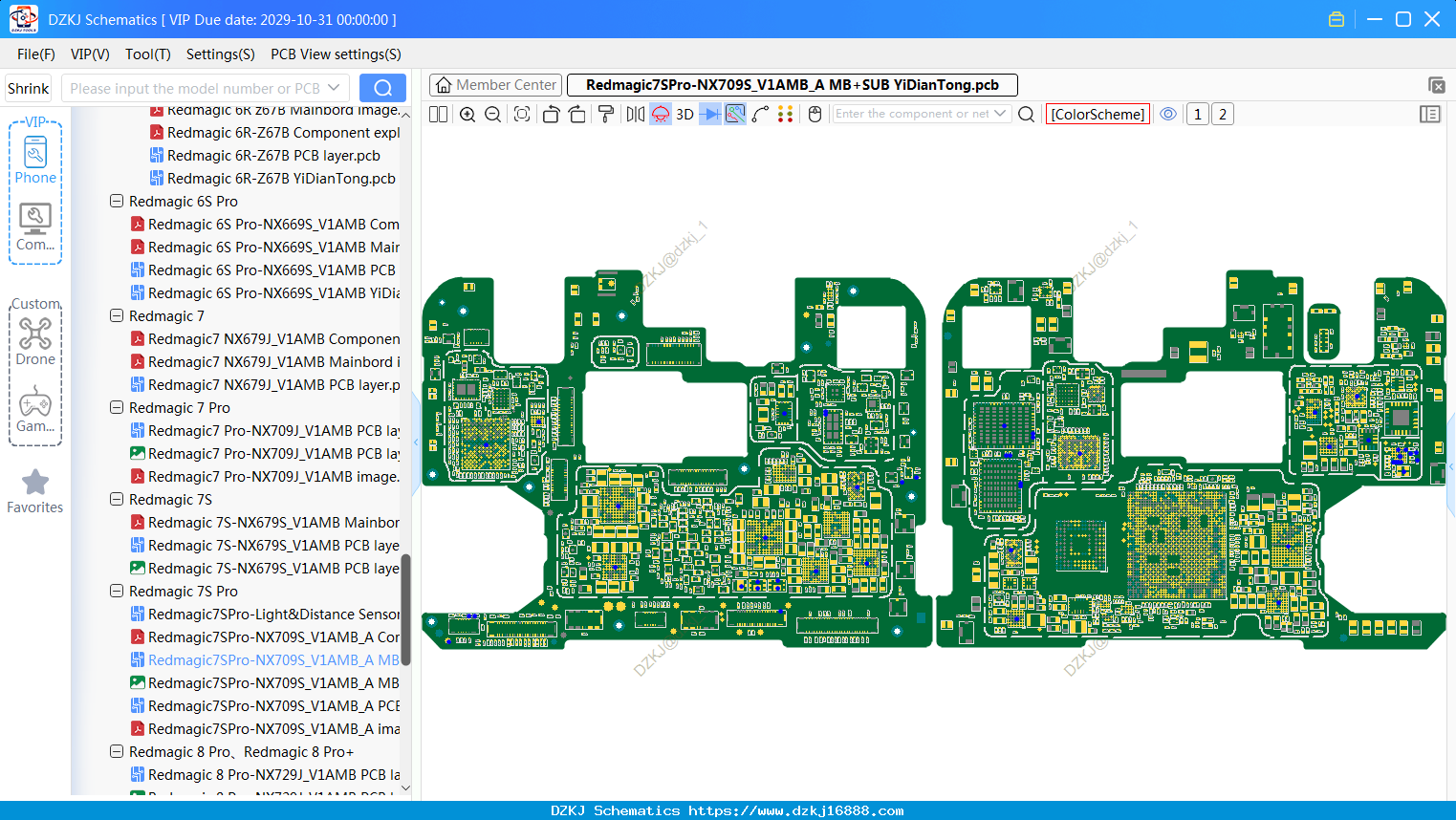Rotate the board counterclockwise
Image resolution: width=1456 pixels, height=820 pixels.
pyautogui.click(x=551, y=115)
